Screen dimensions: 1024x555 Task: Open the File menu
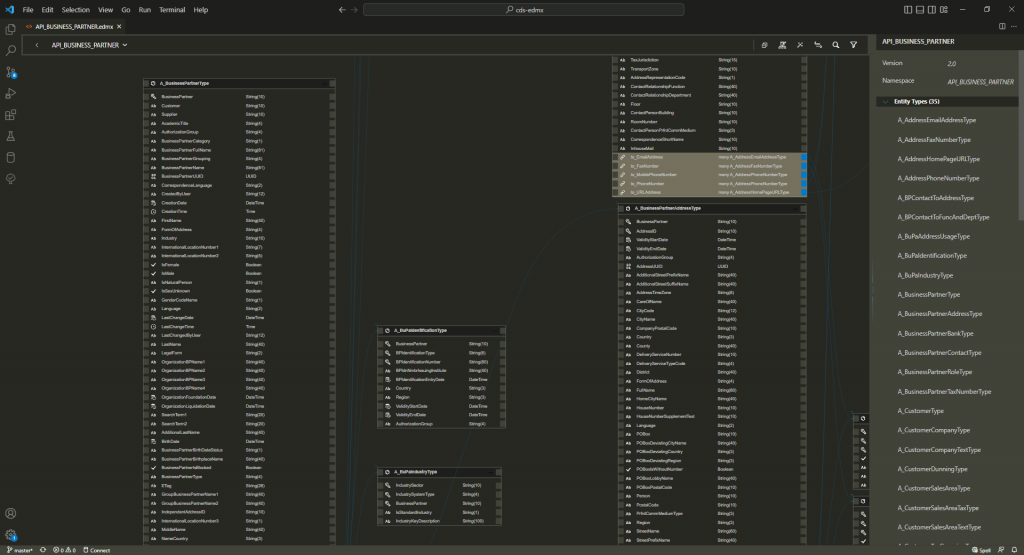click(x=28, y=10)
